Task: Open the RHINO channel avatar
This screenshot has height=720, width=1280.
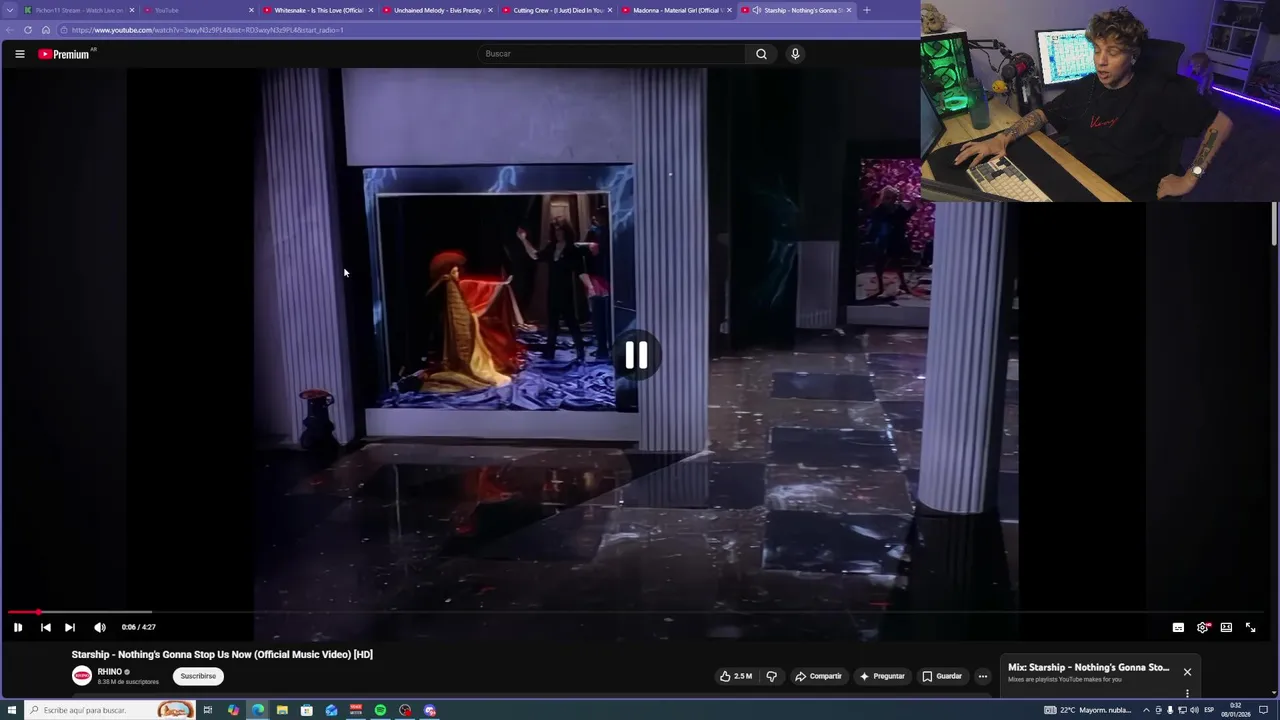Action: 82,676
